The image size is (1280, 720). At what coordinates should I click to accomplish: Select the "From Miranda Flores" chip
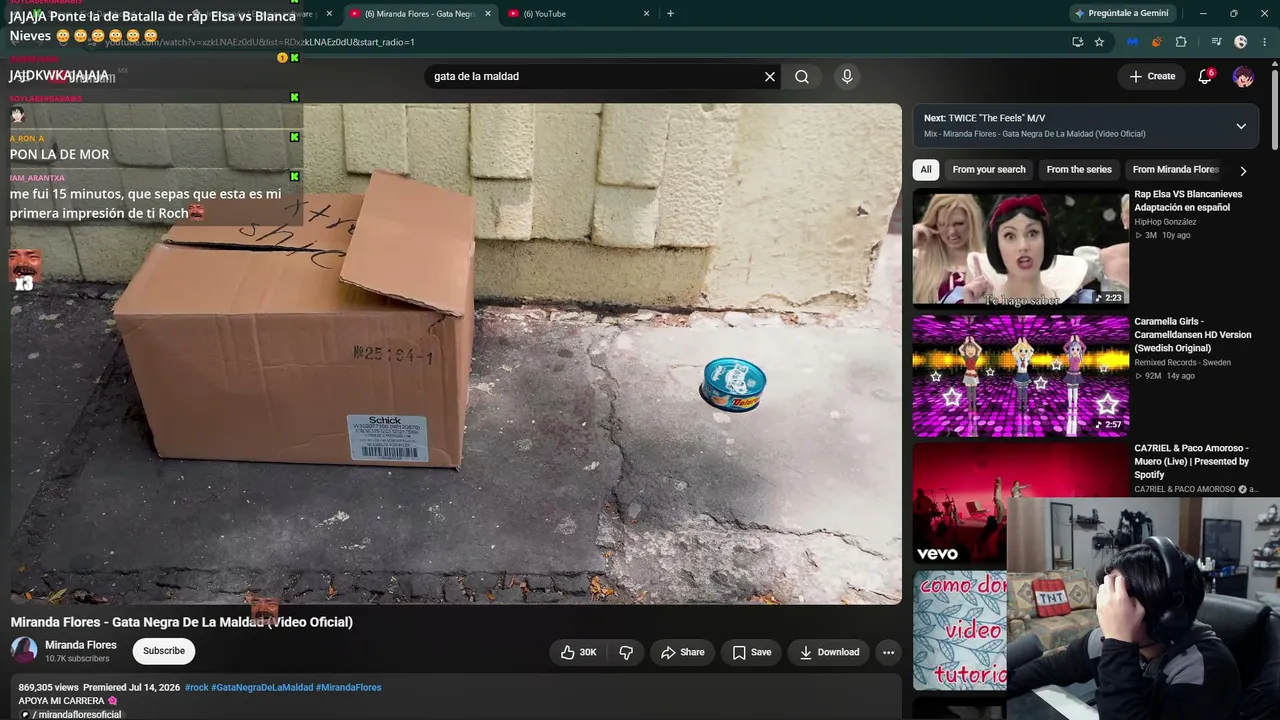coord(1176,170)
